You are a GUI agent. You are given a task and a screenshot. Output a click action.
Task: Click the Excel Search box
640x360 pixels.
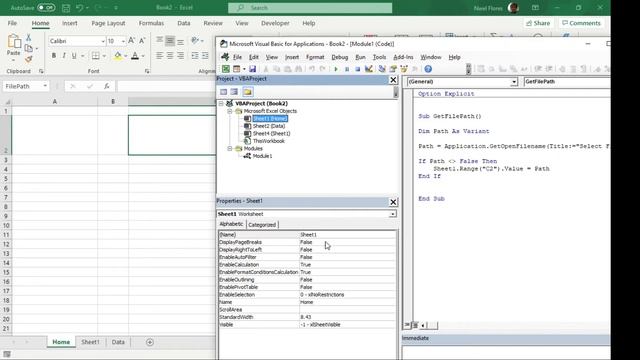coord(310,8)
